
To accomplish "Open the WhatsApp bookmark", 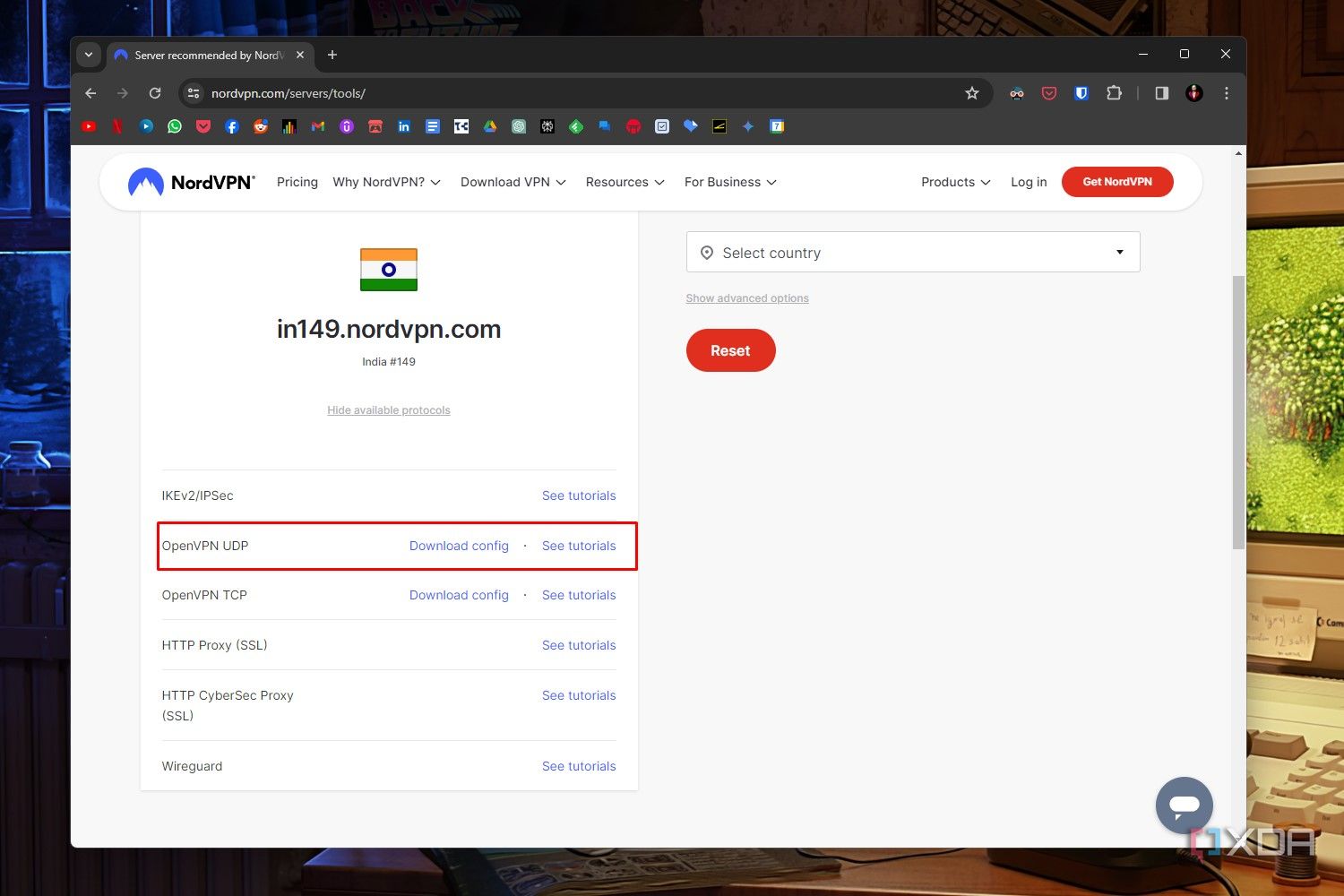I will pyautogui.click(x=175, y=126).
